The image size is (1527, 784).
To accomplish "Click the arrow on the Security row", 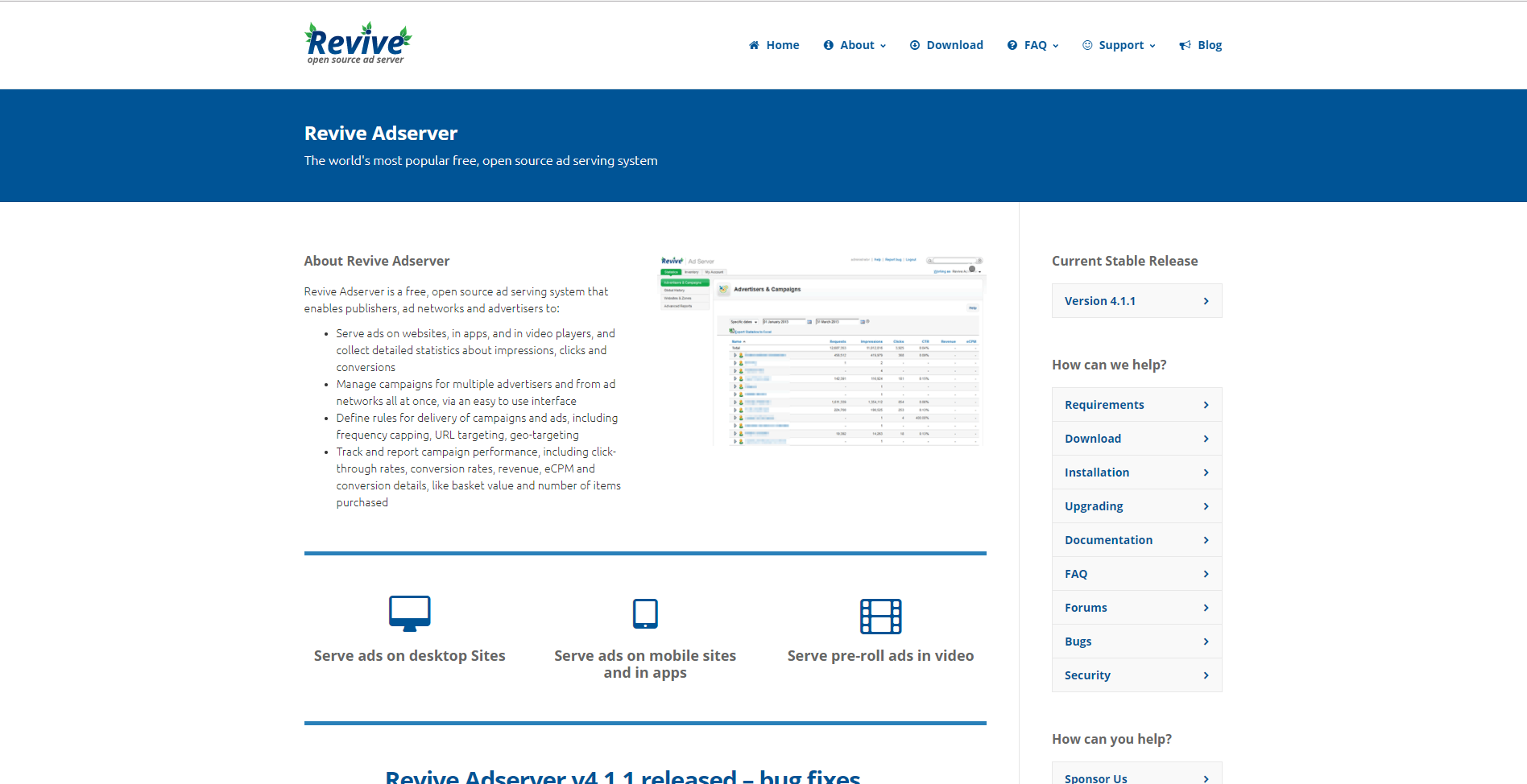I will (x=1206, y=675).
